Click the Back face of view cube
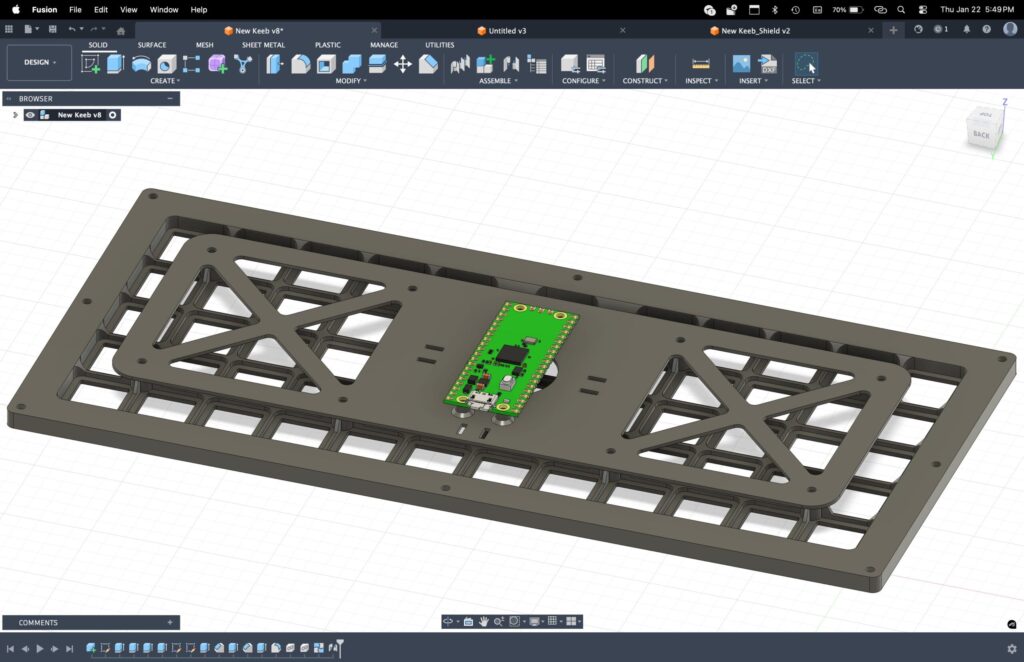Viewport: 1024px width, 662px height. [x=981, y=134]
